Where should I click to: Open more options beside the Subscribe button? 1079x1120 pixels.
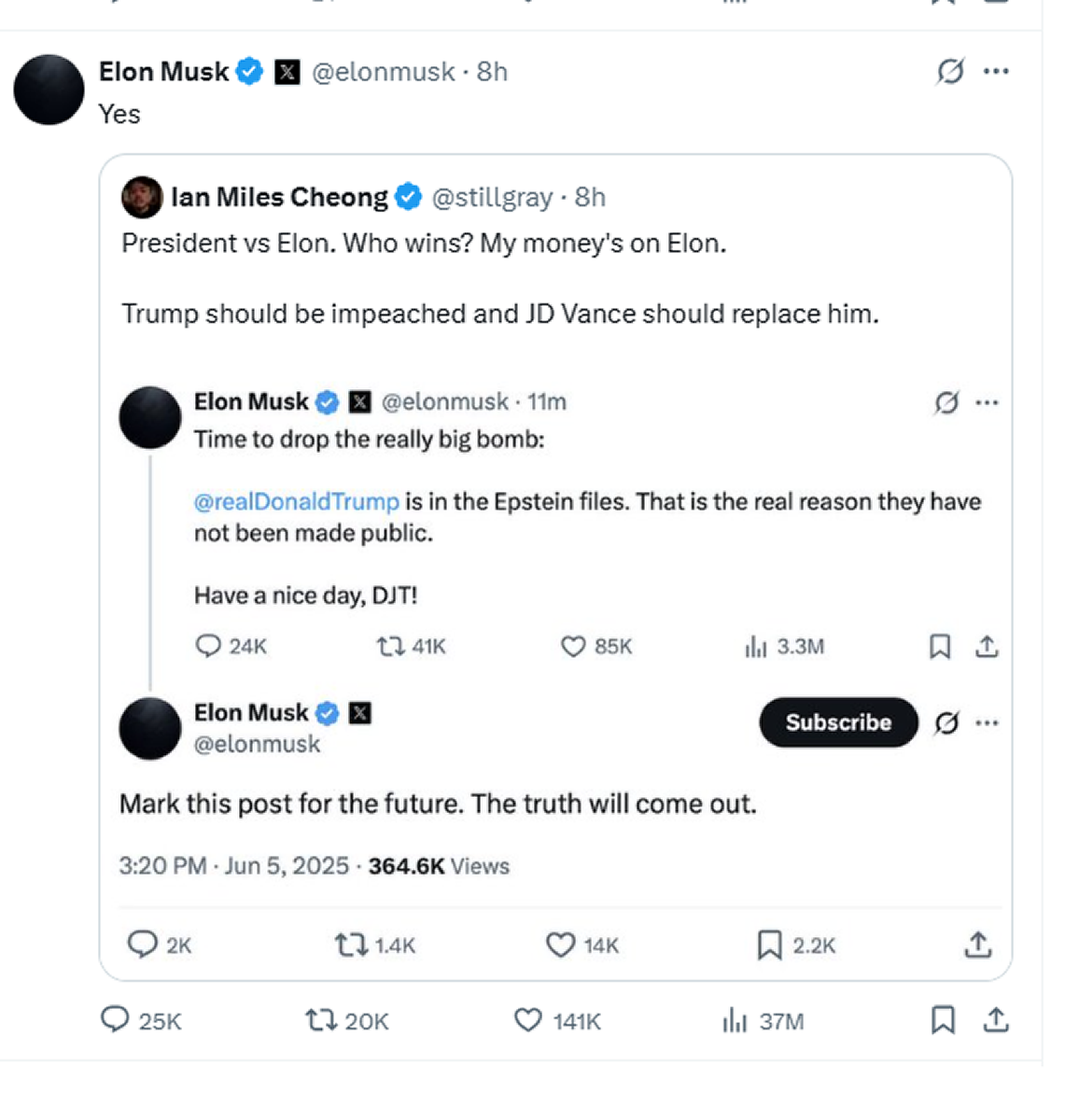[x=987, y=722]
